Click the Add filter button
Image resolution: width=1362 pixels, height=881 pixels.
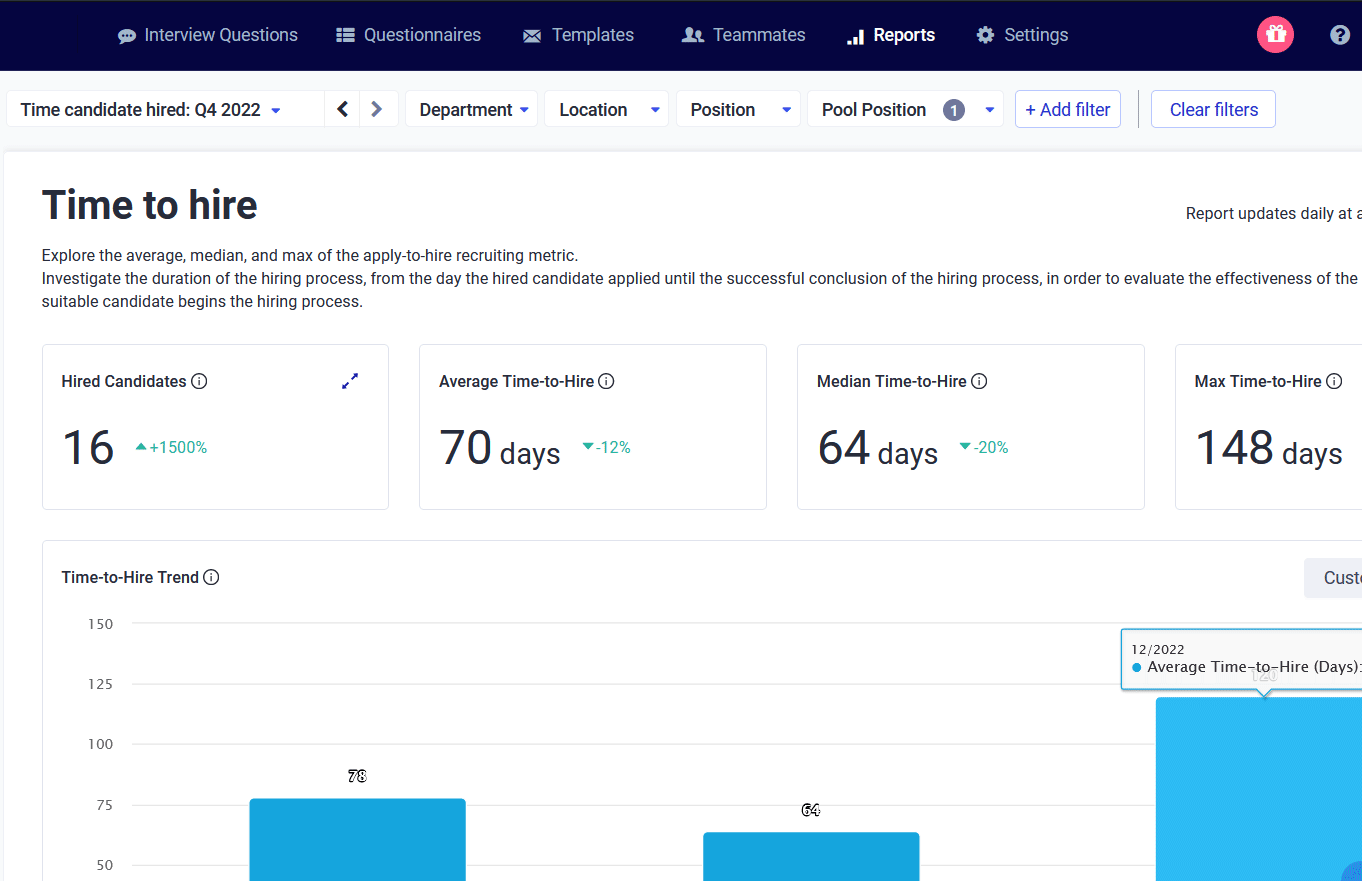(1067, 109)
